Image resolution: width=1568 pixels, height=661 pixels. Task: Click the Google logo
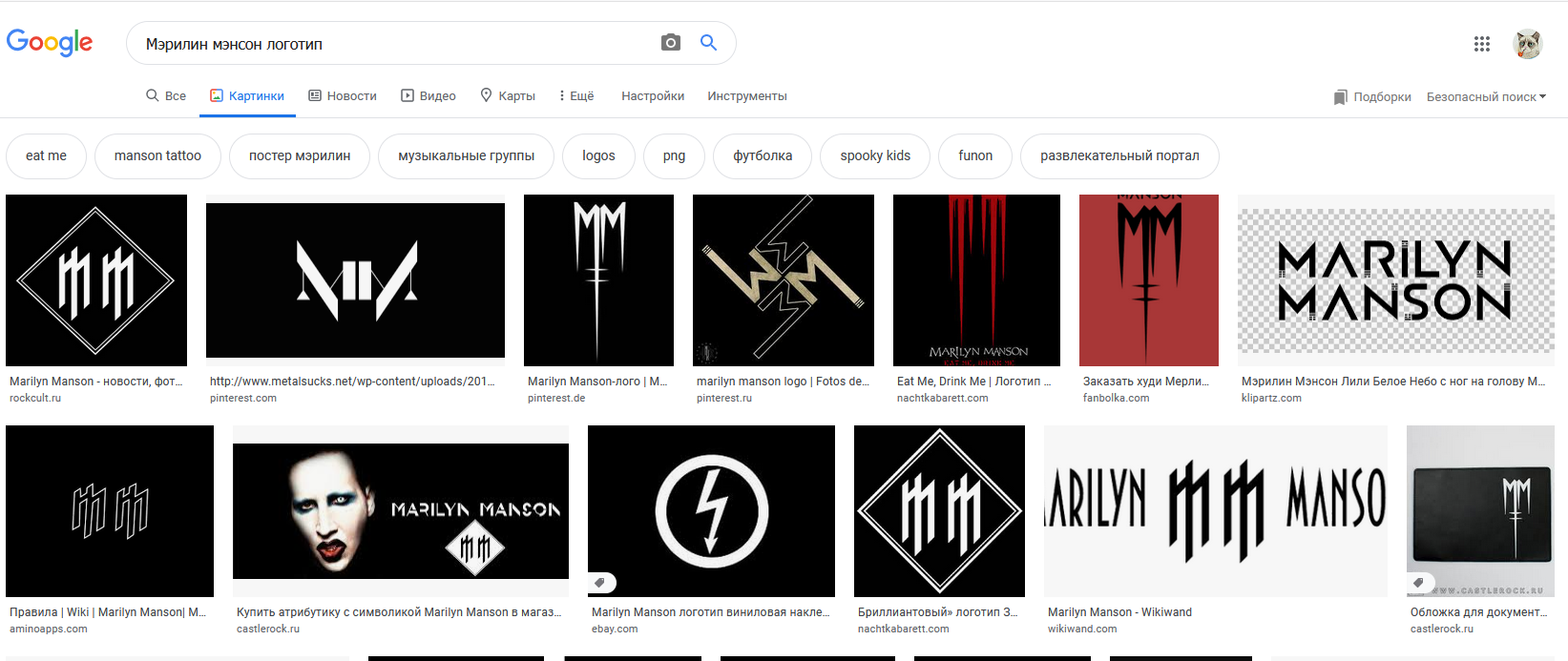(x=50, y=43)
